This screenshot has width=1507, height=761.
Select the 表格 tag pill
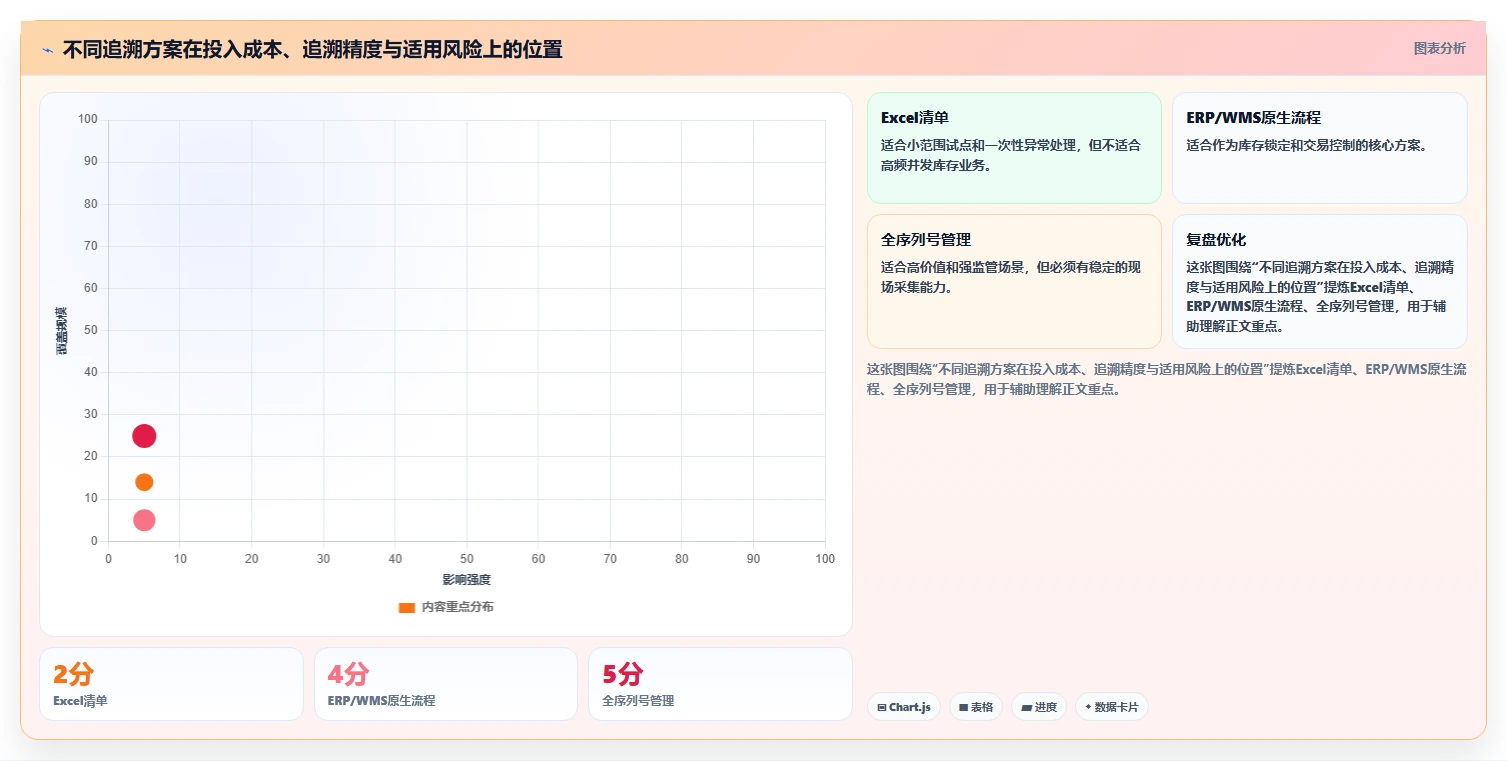(976, 707)
